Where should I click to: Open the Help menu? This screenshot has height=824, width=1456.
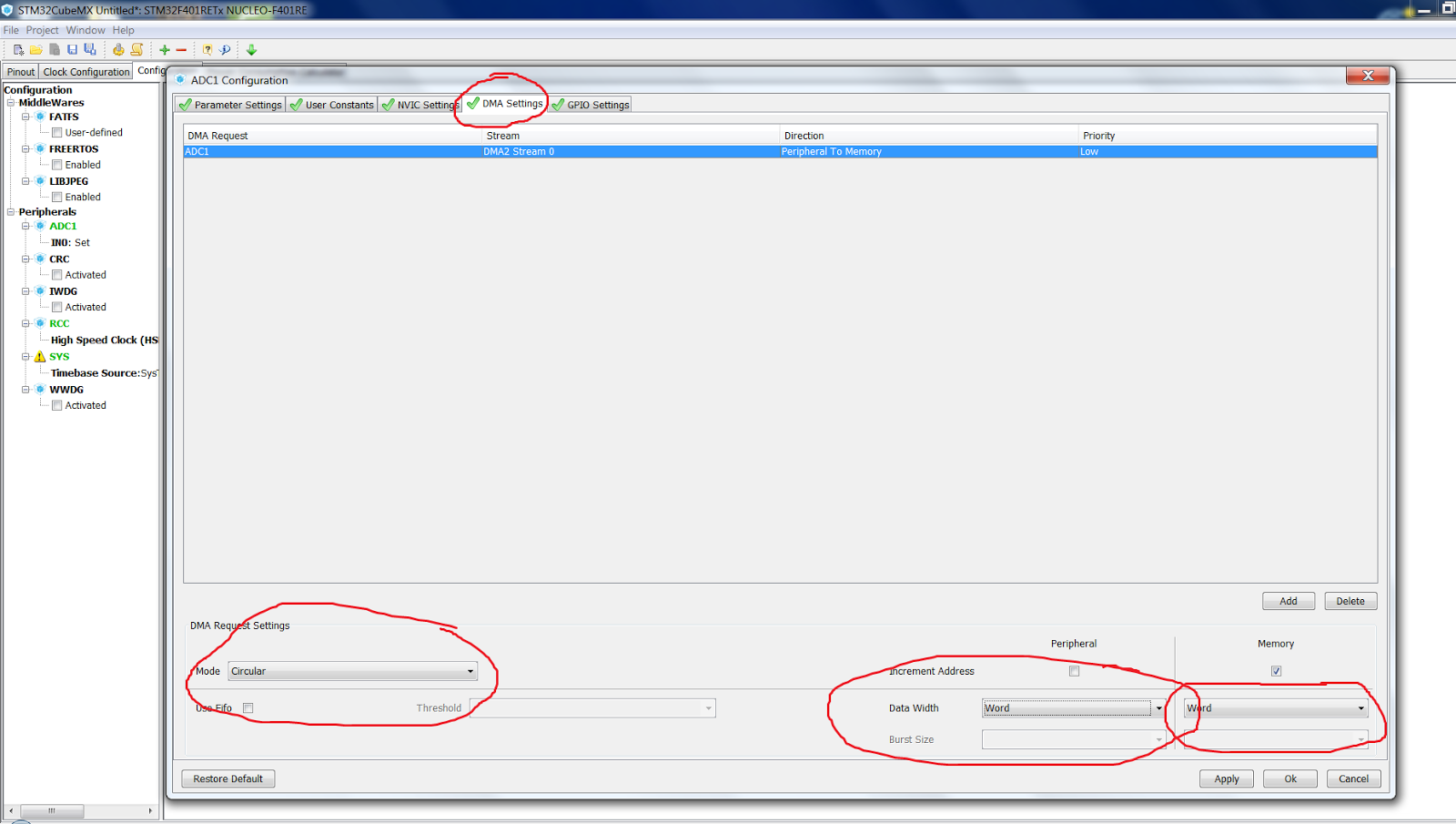click(x=124, y=30)
